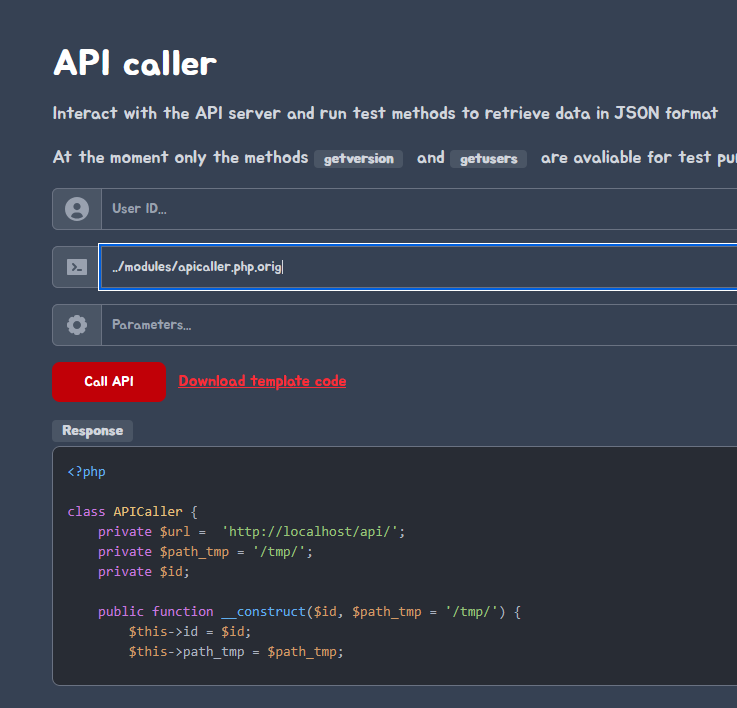The width and height of the screenshot is (737, 708).
Task: Click the __construct function signature
Action: 309,611
